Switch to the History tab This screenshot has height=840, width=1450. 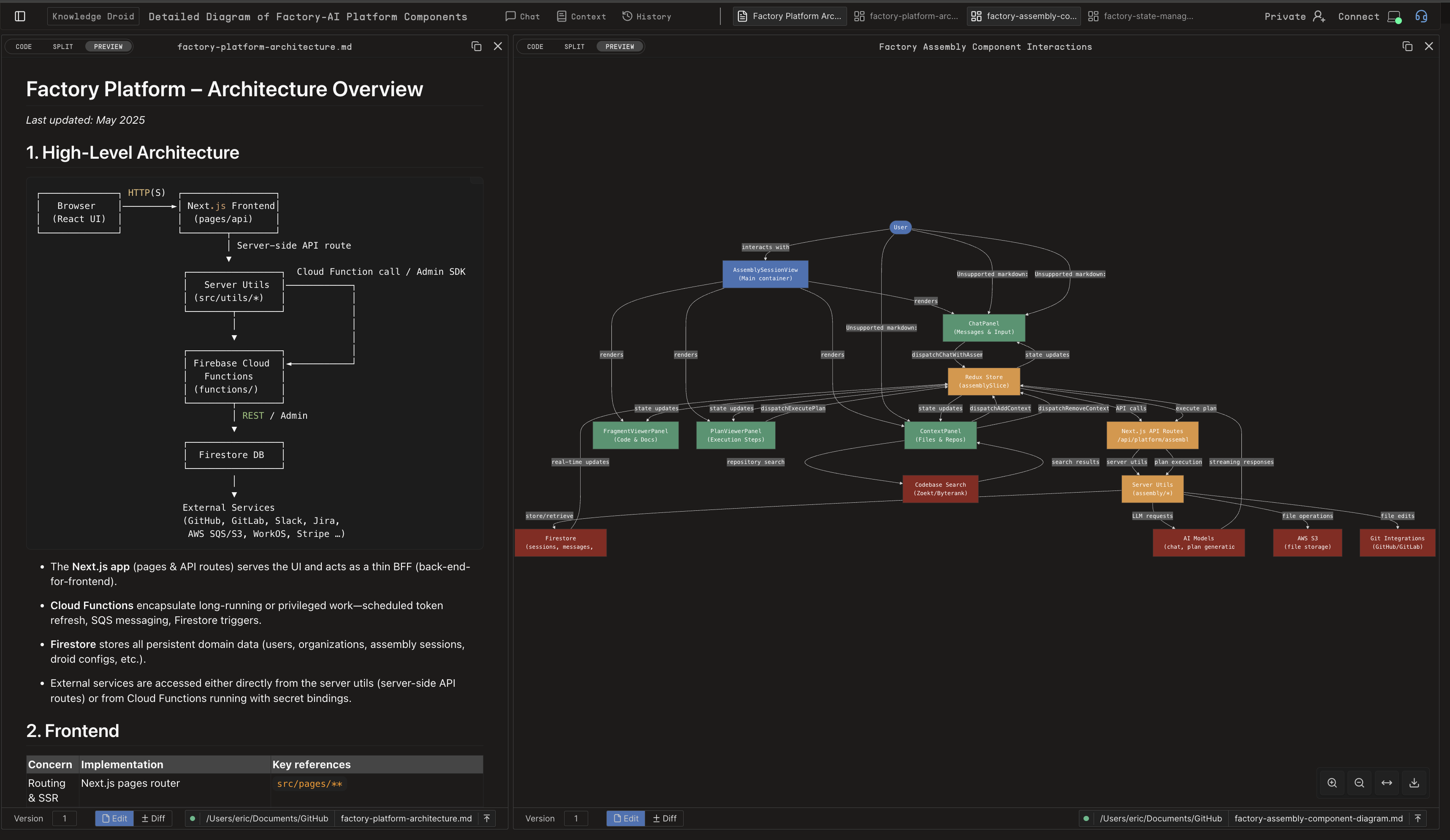pos(647,16)
